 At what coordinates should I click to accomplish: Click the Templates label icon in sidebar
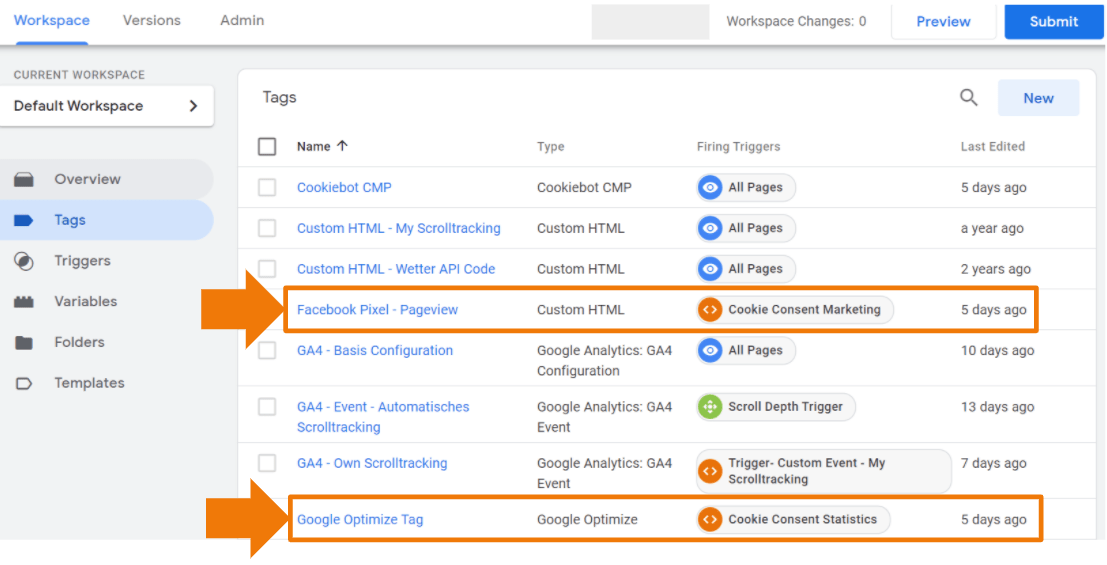(24, 383)
